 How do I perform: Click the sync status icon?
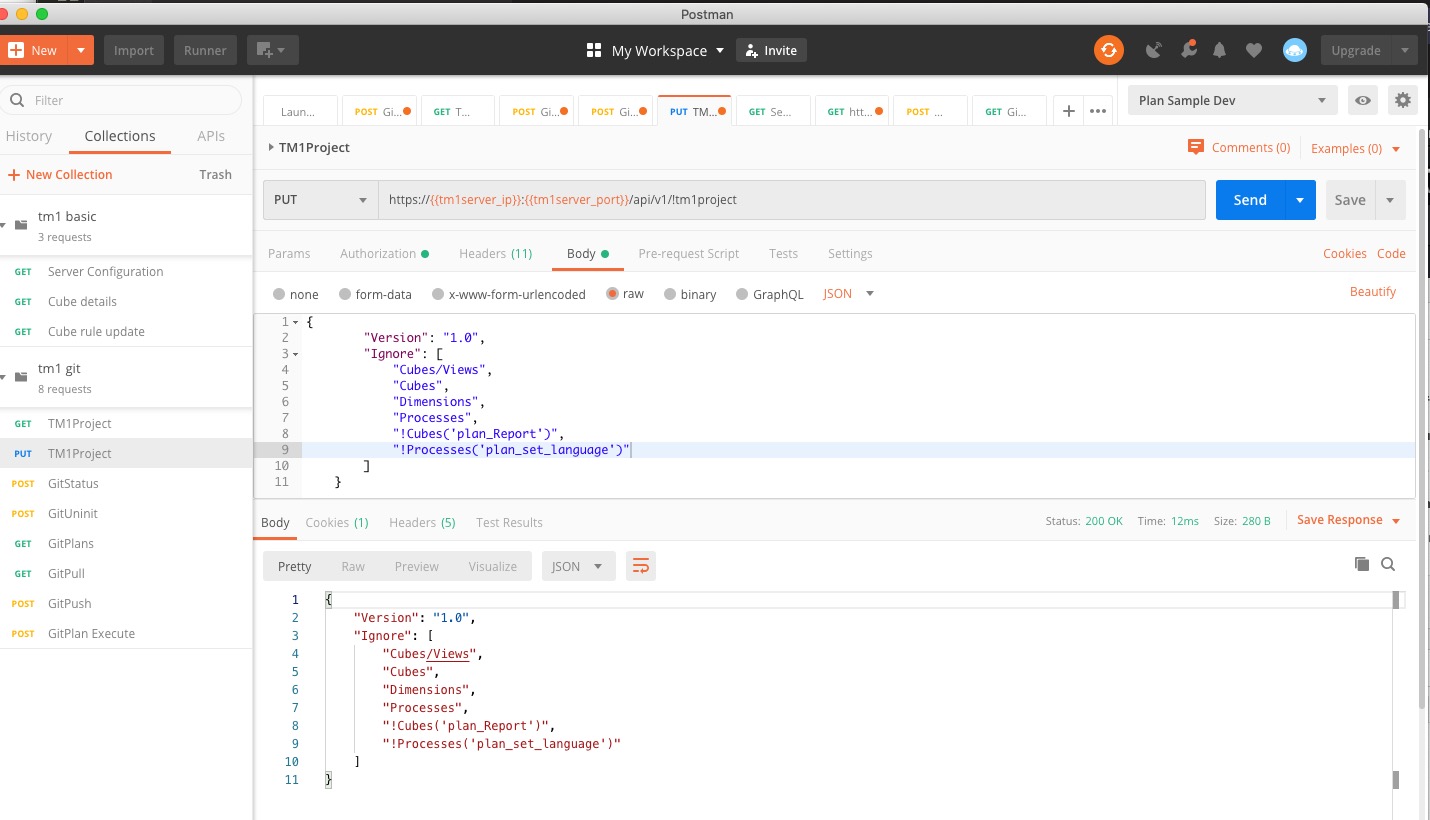click(1108, 50)
